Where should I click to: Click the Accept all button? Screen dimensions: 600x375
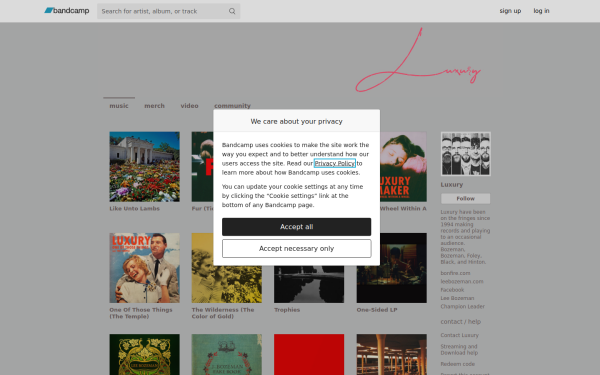click(297, 227)
